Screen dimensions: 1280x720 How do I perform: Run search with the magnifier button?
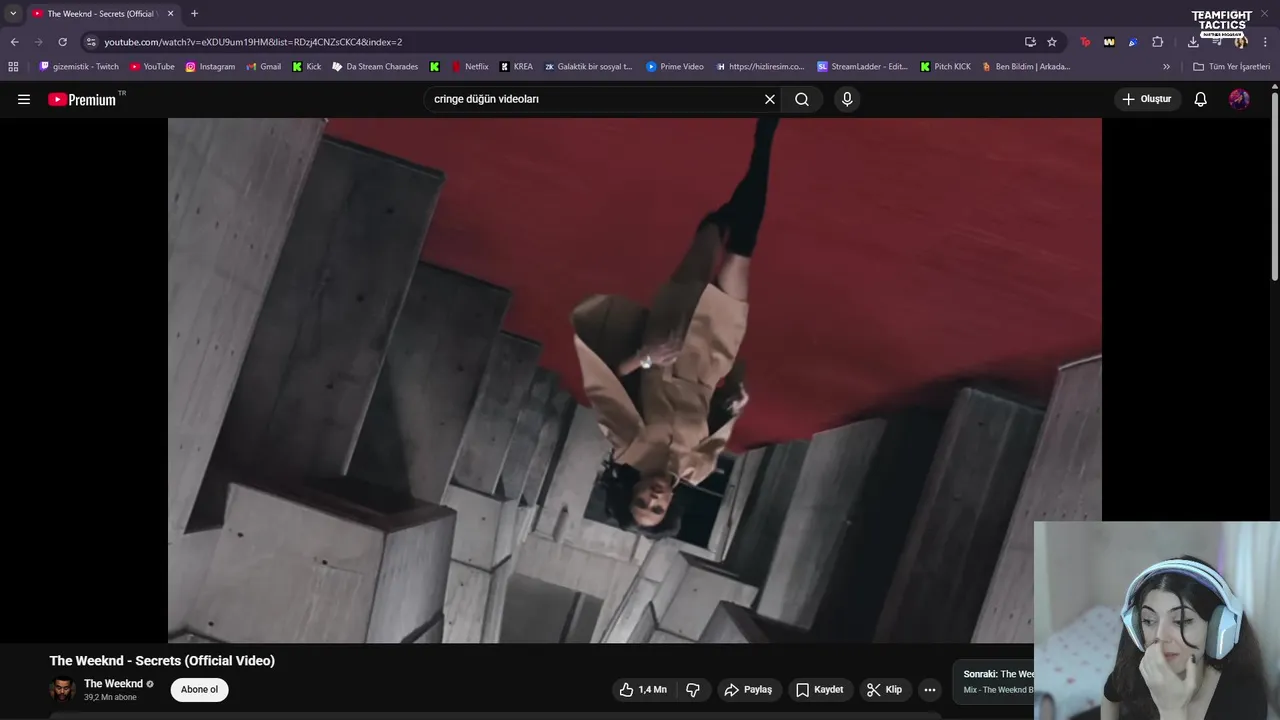[x=802, y=99]
